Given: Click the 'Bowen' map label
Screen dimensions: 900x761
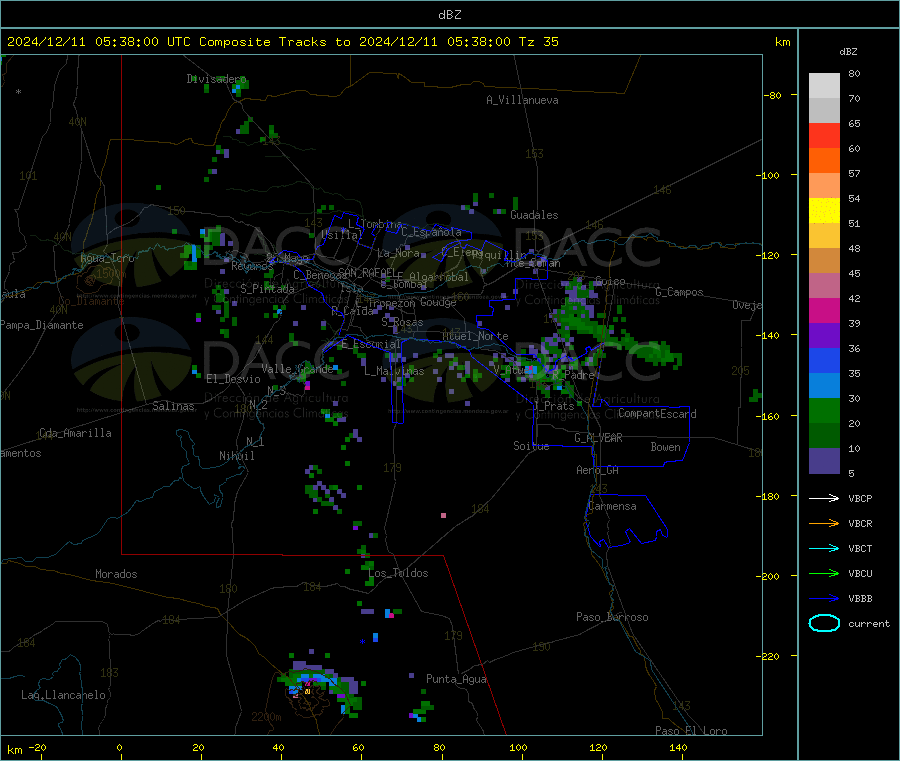Looking at the screenshot, I should pyautogui.click(x=665, y=447).
